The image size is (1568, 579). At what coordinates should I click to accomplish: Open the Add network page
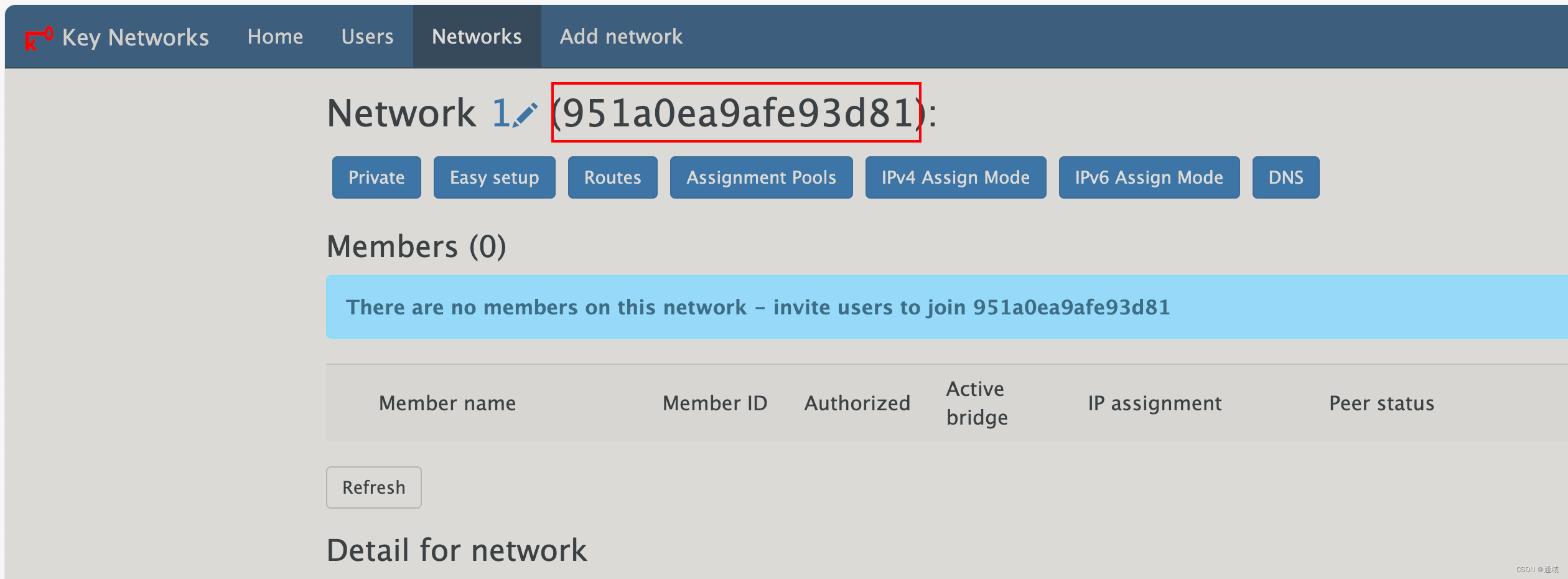coord(621,37)
